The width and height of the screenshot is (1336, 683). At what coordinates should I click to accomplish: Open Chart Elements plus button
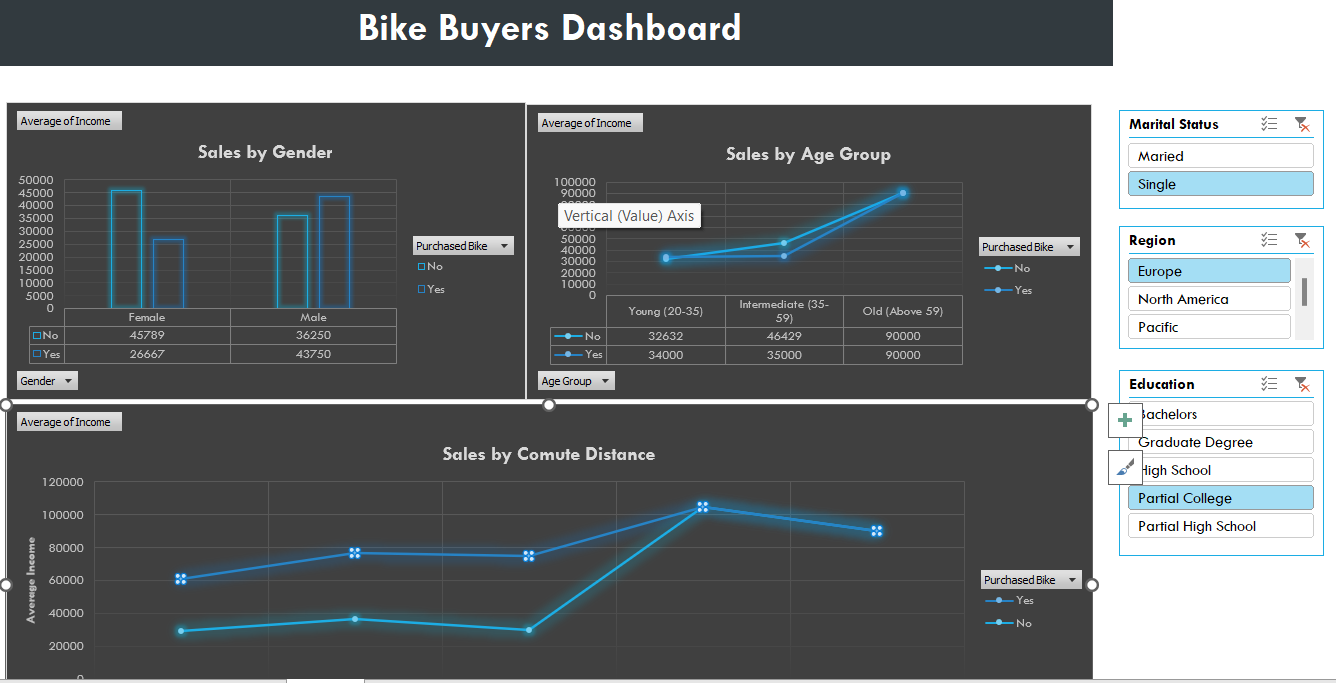click(x=1125, y=420)
